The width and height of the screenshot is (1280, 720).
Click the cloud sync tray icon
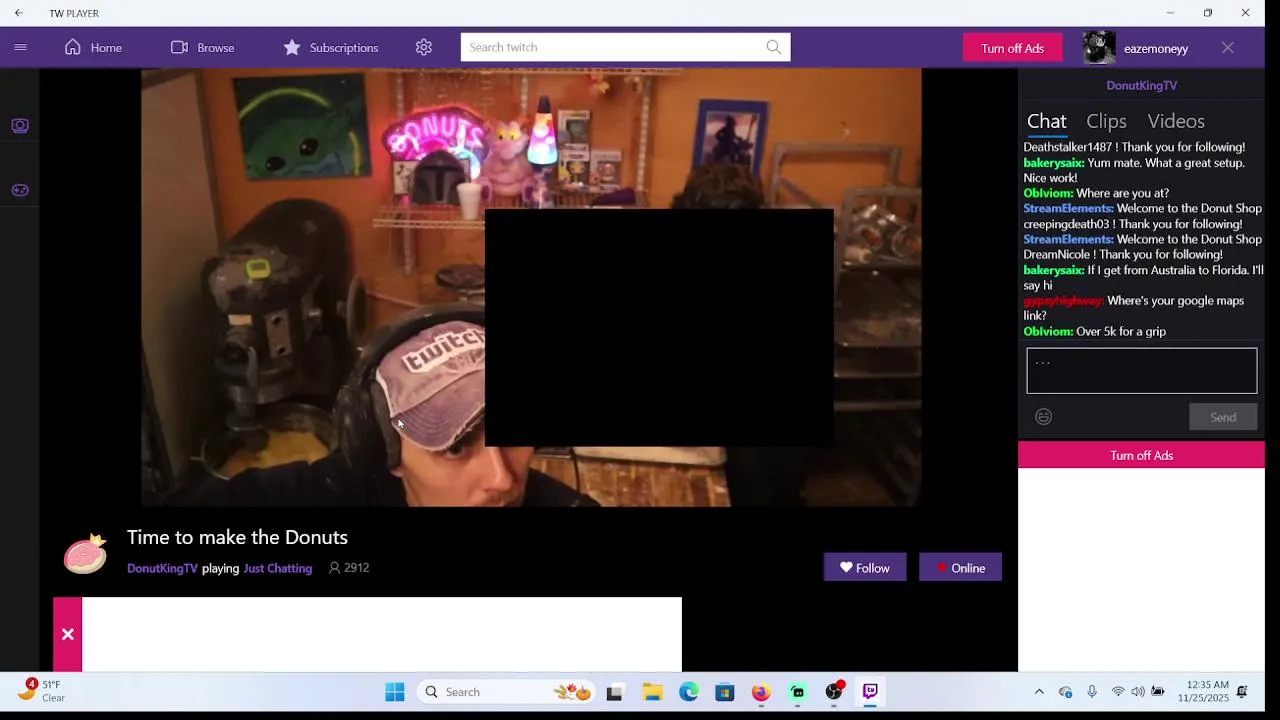point(1065,692)
